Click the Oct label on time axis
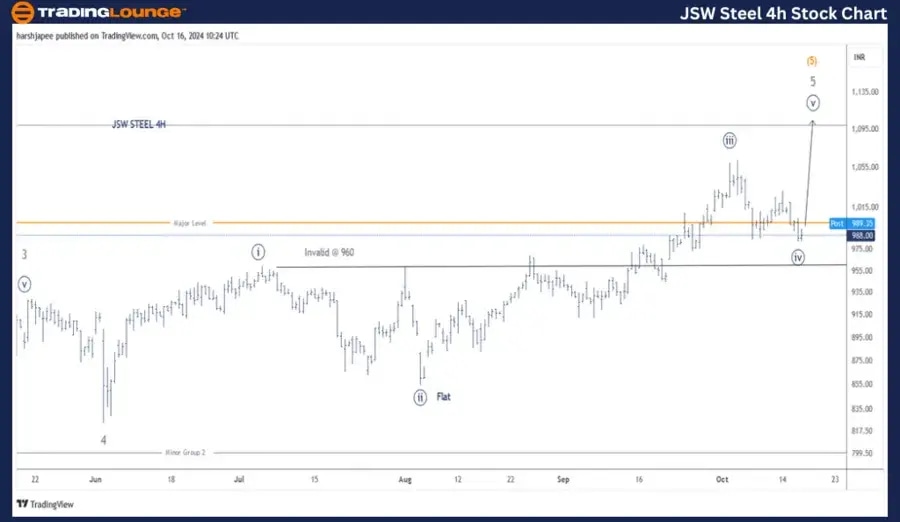900x522 pixels. pyautogui.click(x=722, y=480)
